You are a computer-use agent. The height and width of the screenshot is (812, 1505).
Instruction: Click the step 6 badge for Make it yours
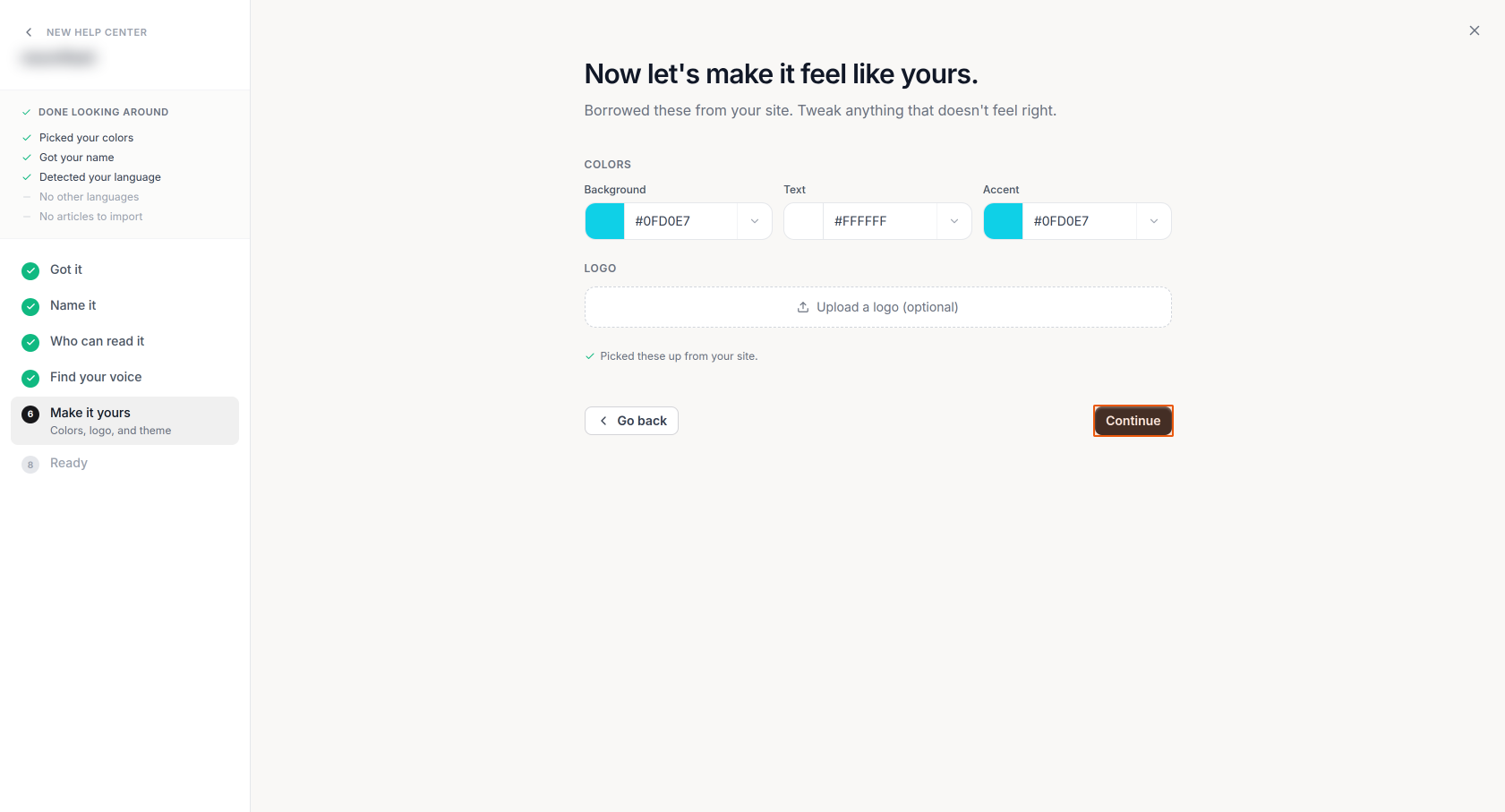click(30, 414)
